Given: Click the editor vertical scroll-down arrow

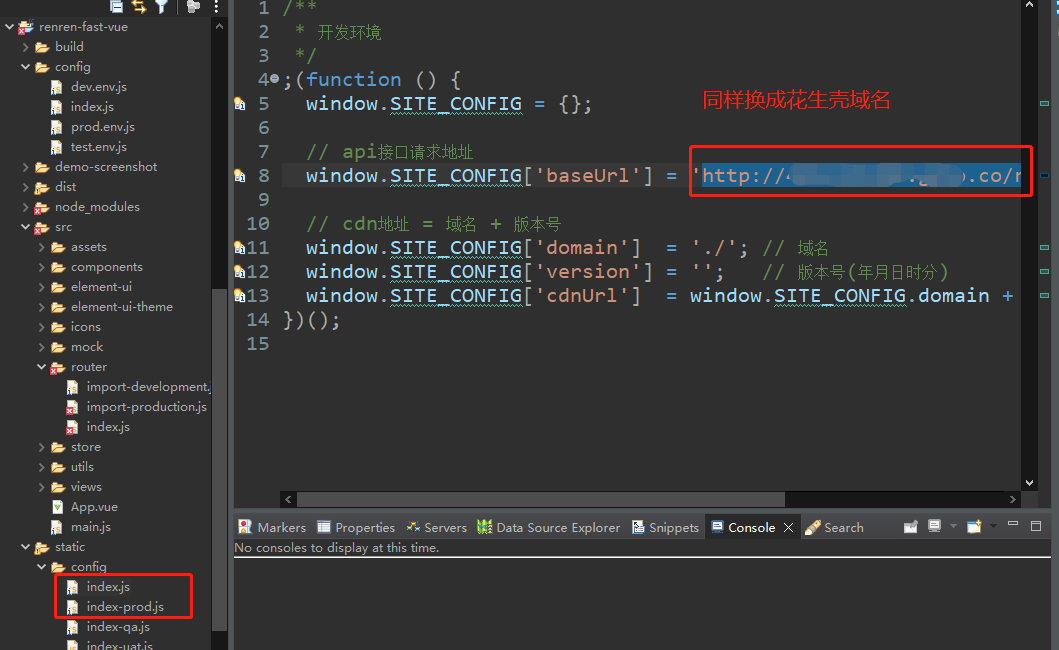Looking at the screenshot, I should [1029, 482].
